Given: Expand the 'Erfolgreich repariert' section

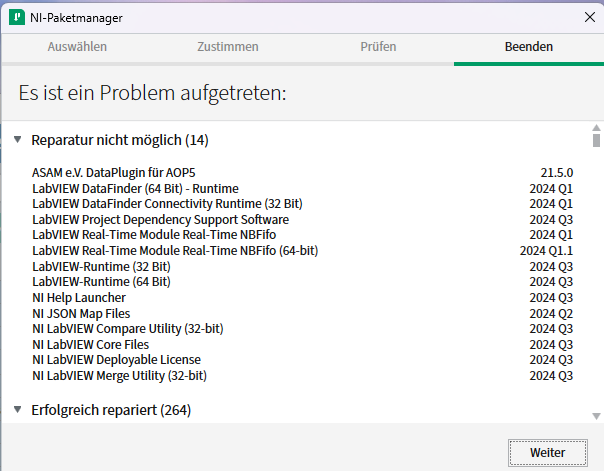Looking at the screenshot, I should [18, 410].
